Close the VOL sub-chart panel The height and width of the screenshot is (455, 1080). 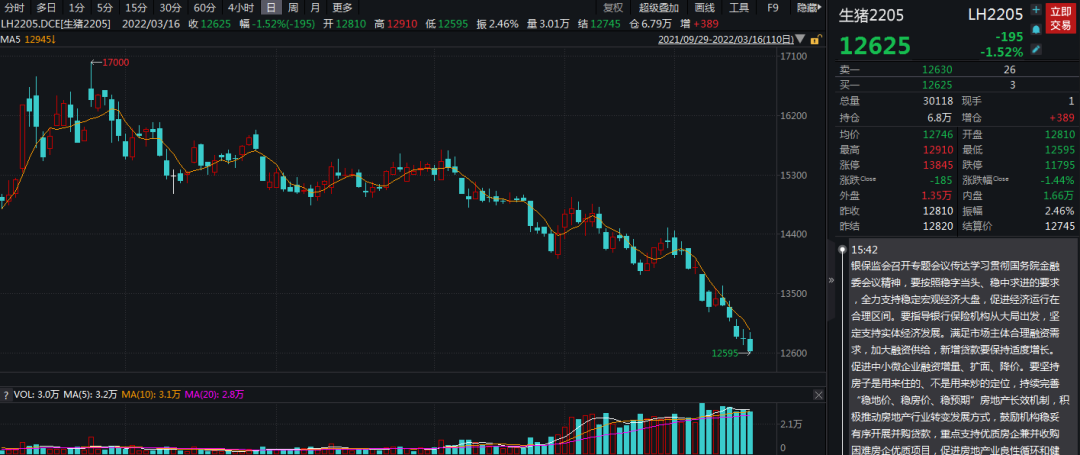tap(818, 395)
